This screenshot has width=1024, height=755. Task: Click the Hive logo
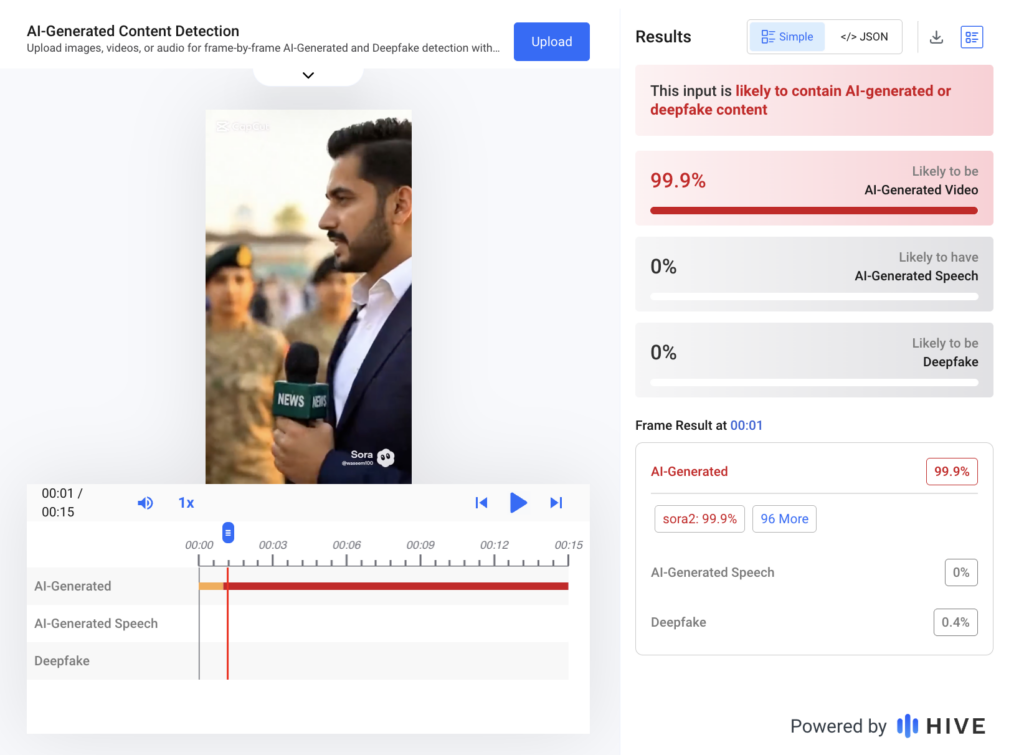tap(940, 726)
